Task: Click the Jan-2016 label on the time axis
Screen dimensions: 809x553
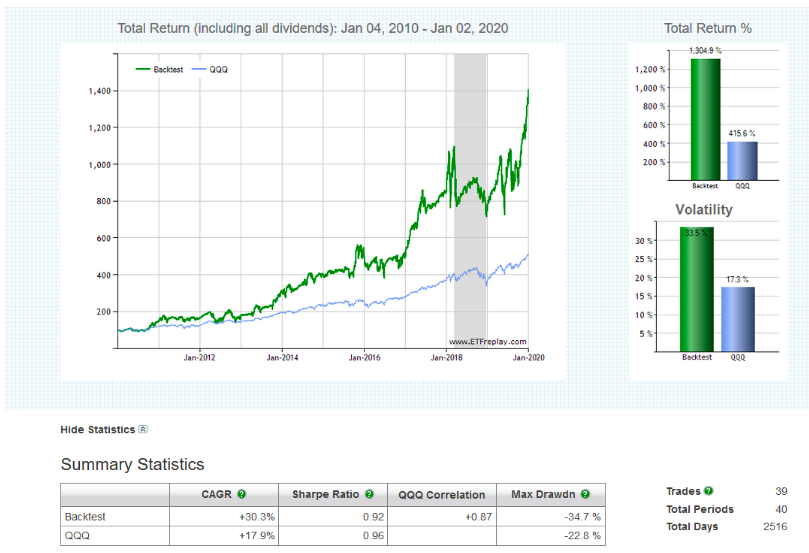Action: point(365,357)
